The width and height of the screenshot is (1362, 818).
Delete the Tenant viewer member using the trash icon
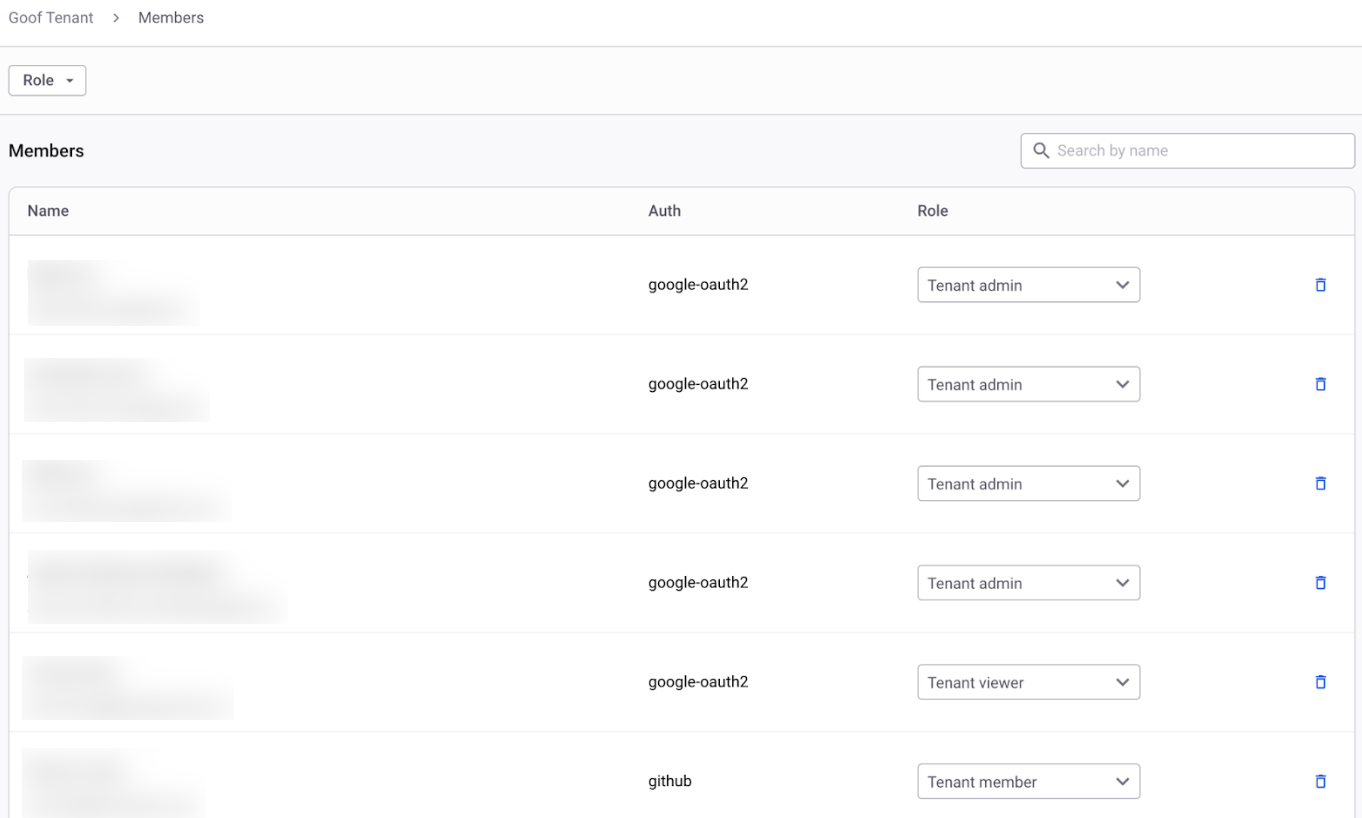click(x=1320, y=681)
